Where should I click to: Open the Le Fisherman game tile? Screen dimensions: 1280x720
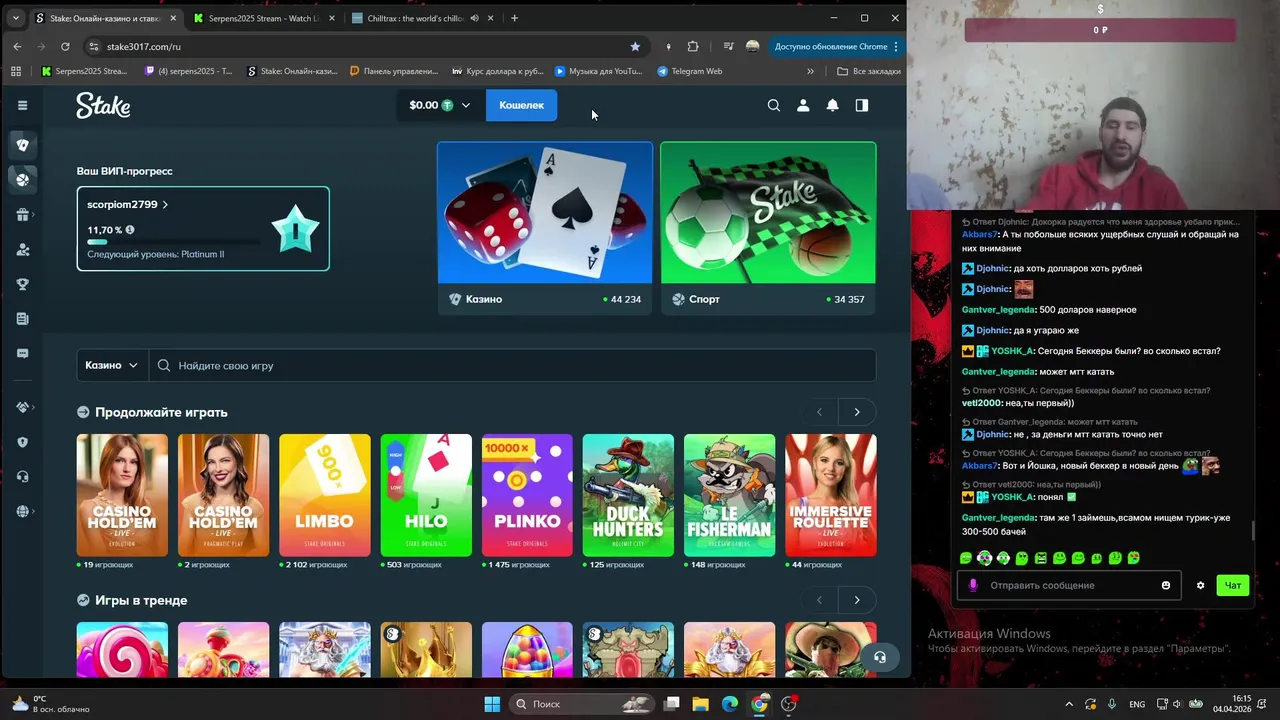click(x=729, y=495)
